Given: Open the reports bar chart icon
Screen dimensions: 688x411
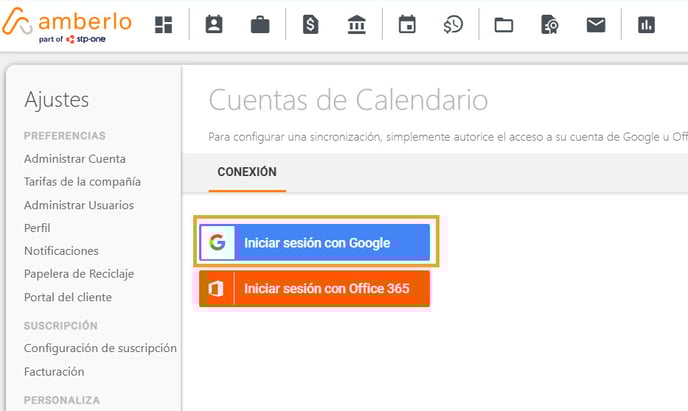Looking at the screenshot, I should [646, 25].
